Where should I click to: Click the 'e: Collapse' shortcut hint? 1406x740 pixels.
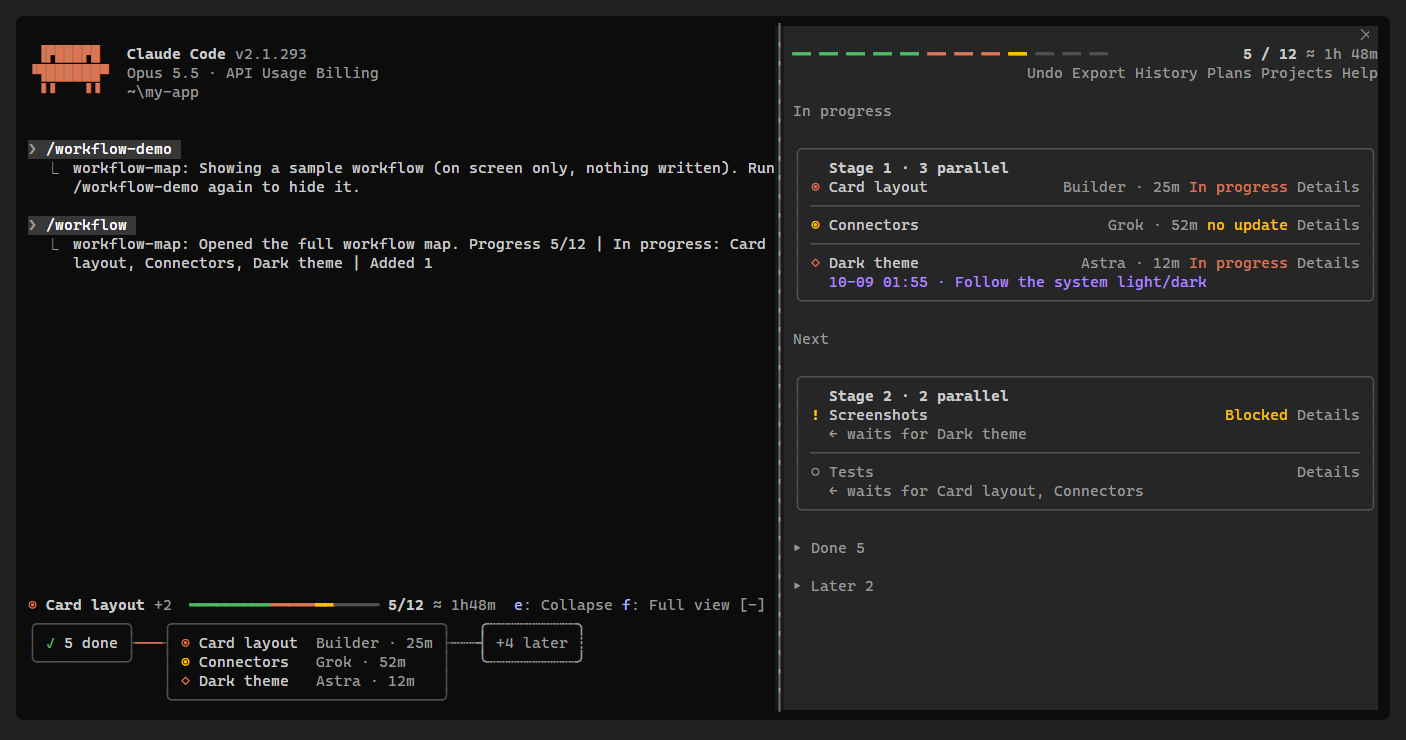[563, 605]
